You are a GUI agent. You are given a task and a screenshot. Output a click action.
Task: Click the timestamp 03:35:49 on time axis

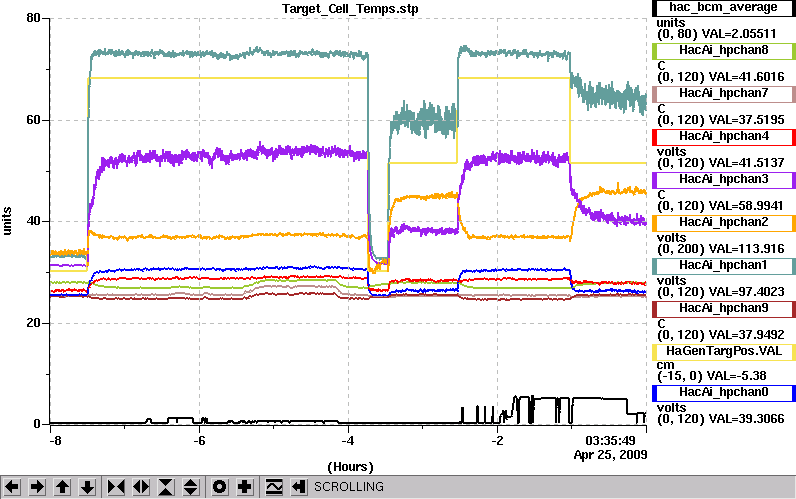pyautogui.click(x=610, y=441)
